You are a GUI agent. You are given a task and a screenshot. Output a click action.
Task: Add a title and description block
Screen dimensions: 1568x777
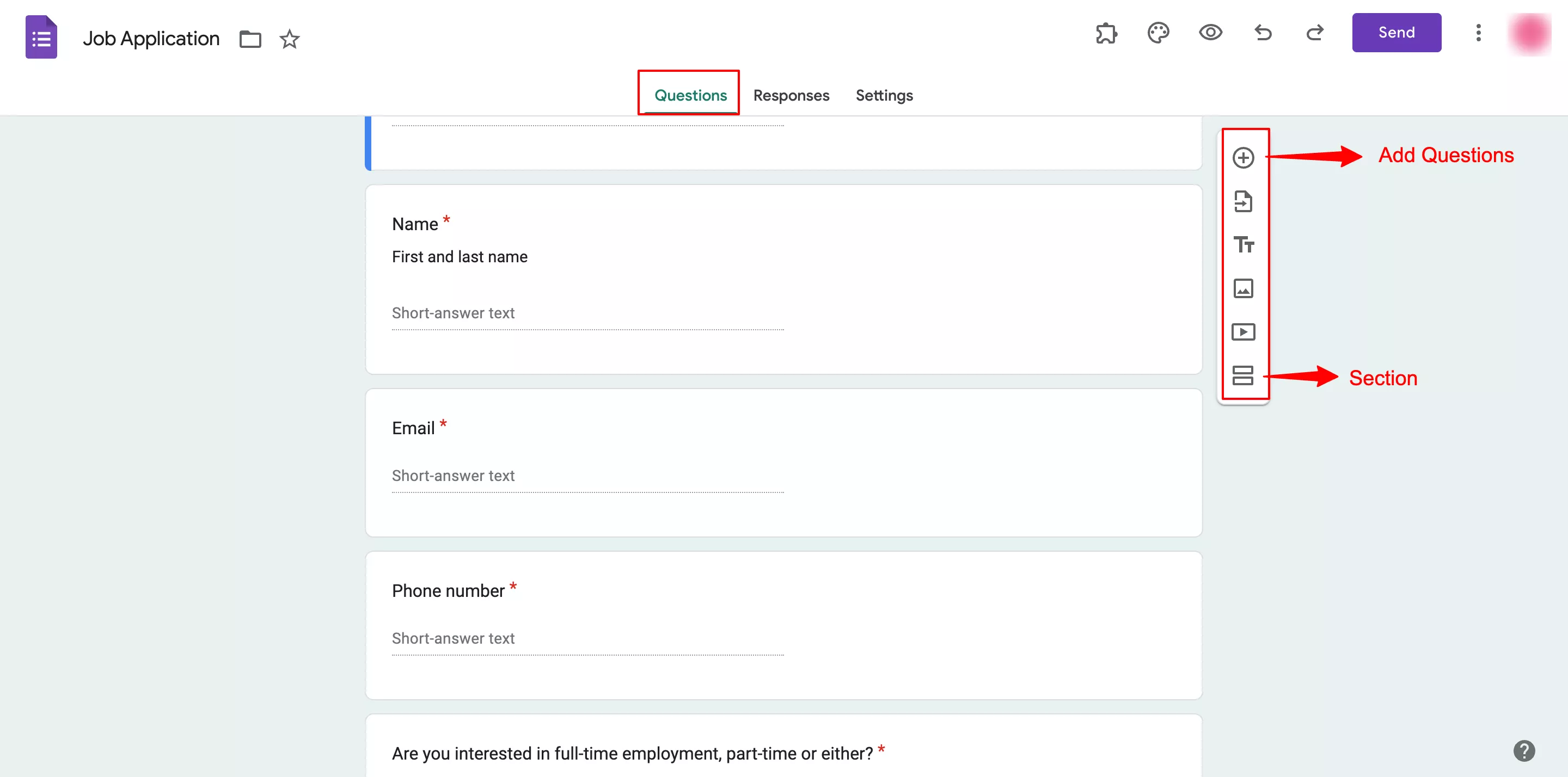click(1244, 245)
